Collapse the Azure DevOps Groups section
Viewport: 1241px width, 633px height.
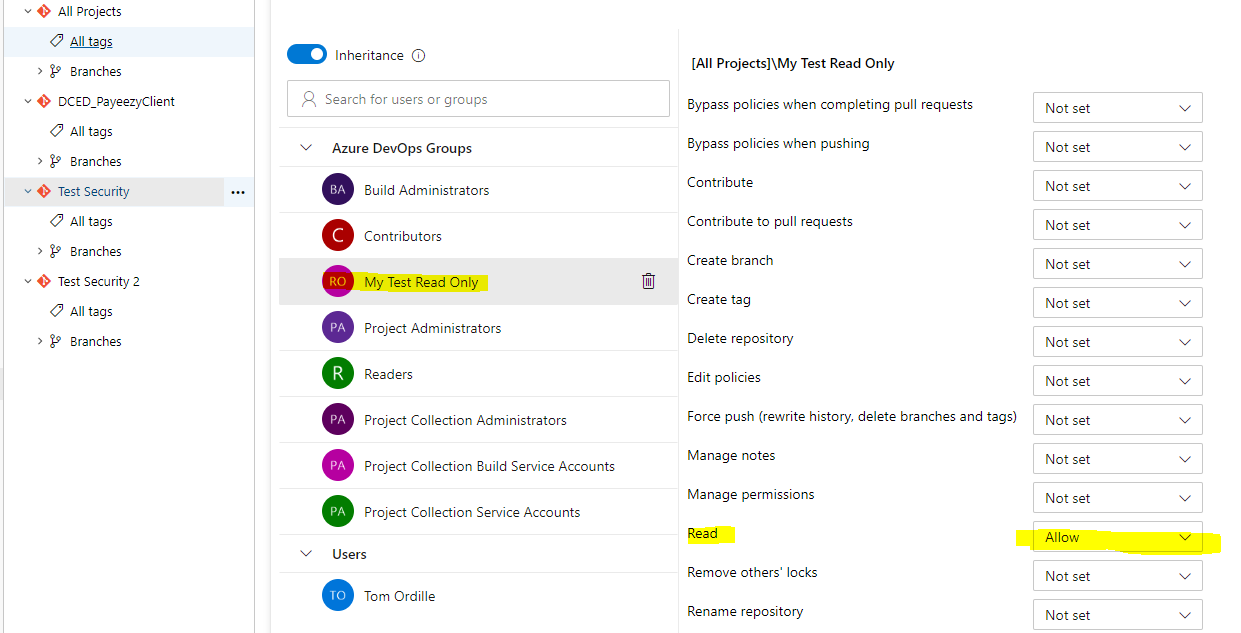point(306,148)
